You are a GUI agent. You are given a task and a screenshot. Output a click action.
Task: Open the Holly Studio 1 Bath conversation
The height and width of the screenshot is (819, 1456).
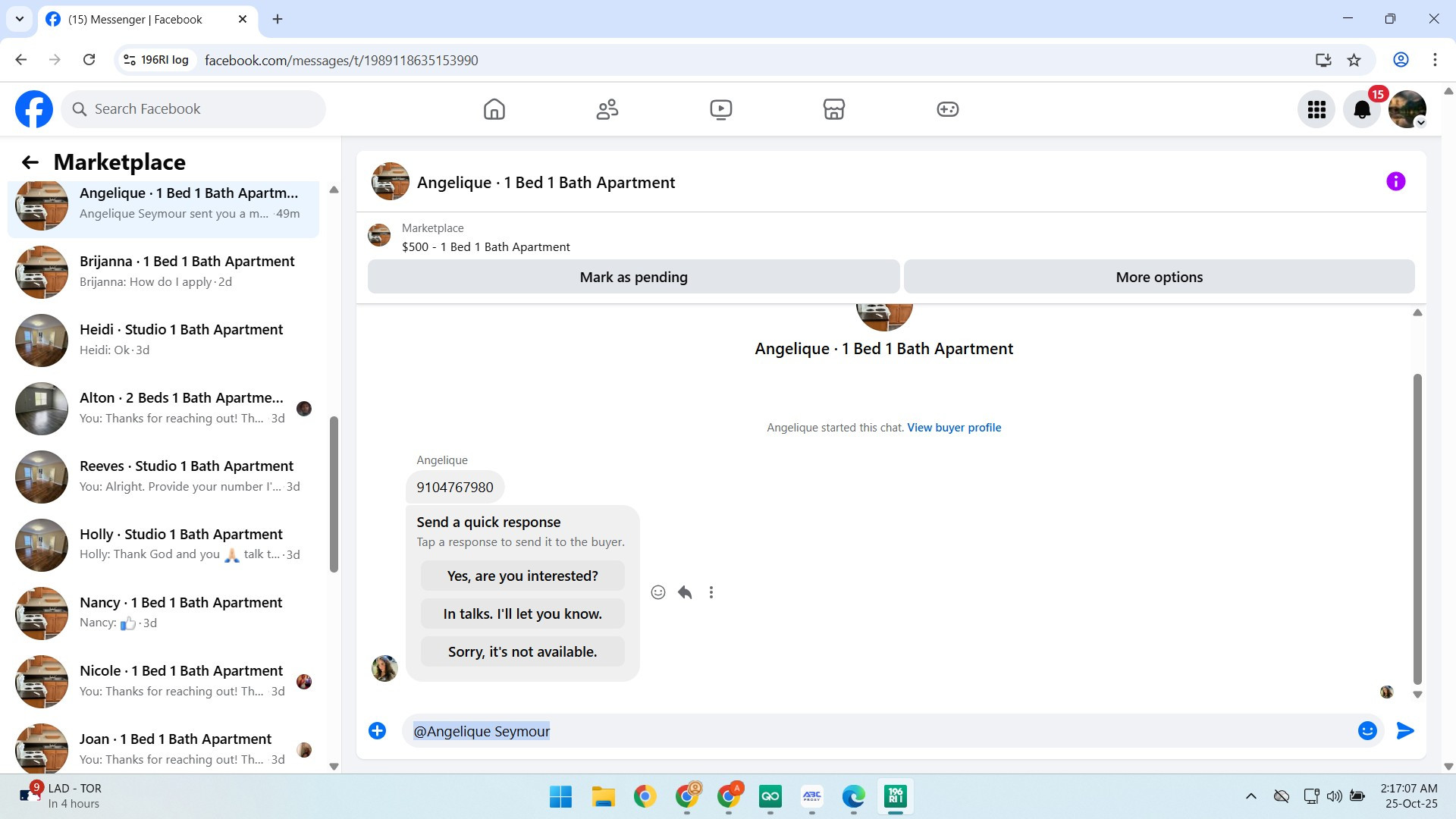pos(163,544)
